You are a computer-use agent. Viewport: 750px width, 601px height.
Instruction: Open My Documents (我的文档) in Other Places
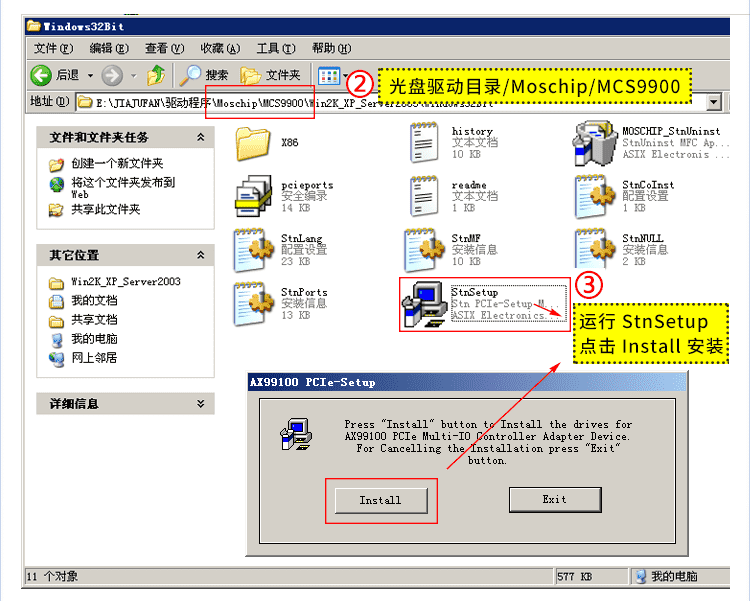[x=83, y=301]
